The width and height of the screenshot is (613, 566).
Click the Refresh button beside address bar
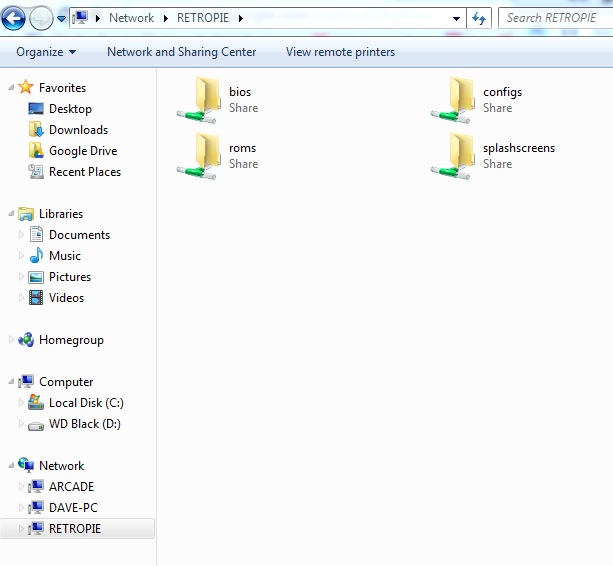tap(479, 18)
